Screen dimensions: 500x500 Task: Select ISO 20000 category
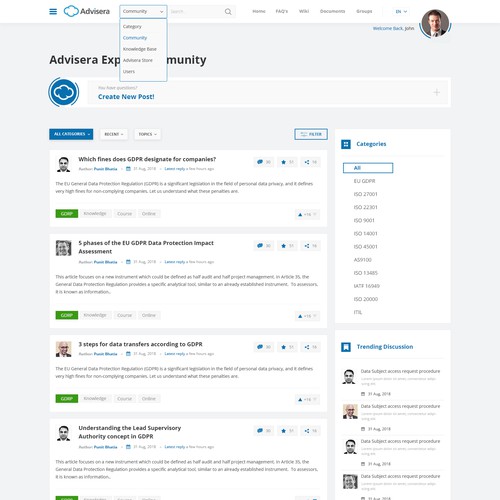click(366, 299)
